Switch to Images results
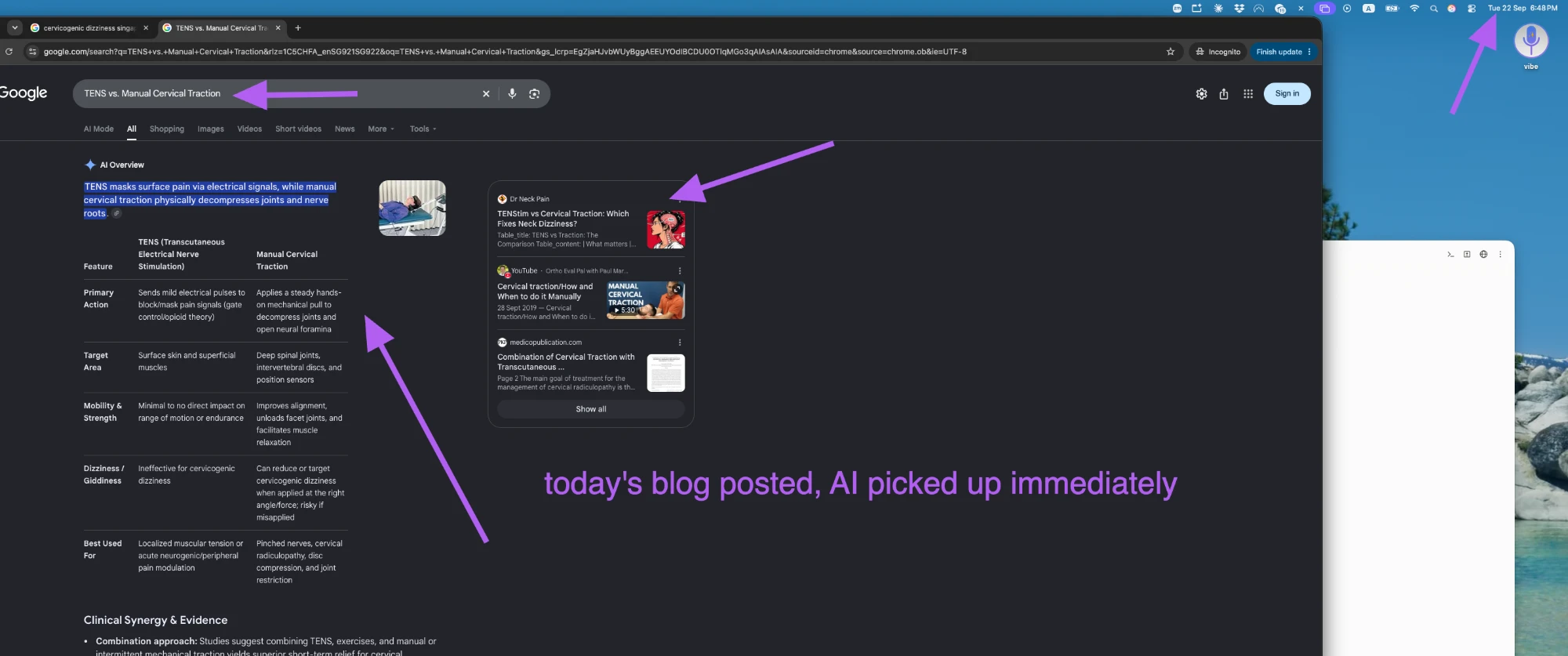The width and height of the screenshot is (1568, 656). [211, 129]
